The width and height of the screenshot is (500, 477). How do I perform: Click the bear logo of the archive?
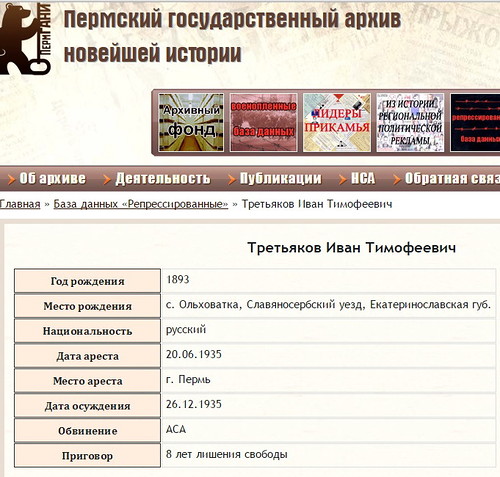[25, 38]
